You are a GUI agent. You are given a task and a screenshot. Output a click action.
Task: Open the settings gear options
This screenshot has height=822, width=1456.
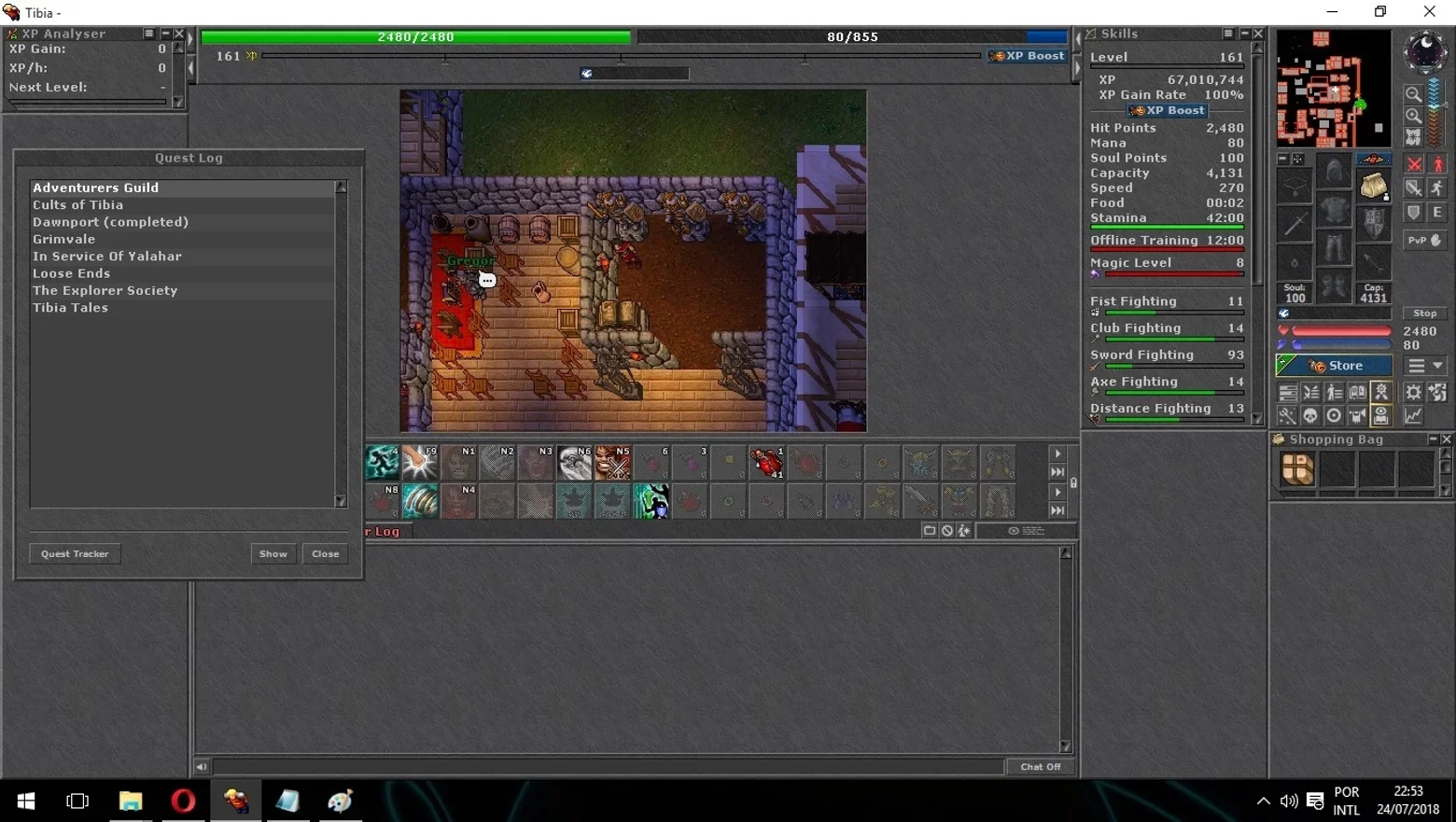(1413, 393)
